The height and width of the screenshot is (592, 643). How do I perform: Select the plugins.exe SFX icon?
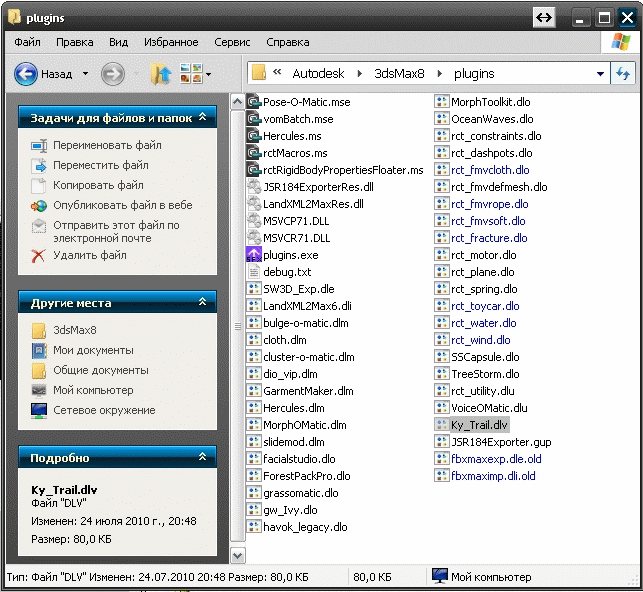point(254,255)
